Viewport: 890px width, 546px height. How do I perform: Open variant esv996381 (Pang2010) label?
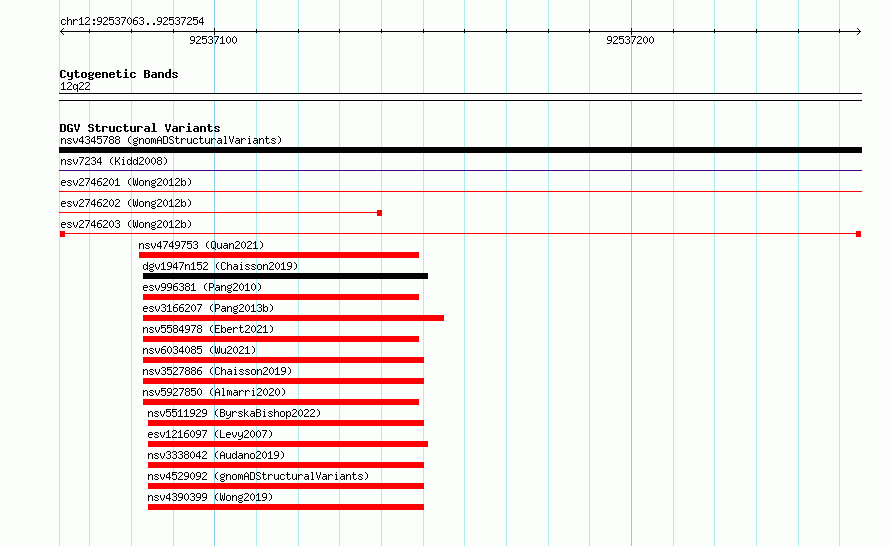coord(202,287)
